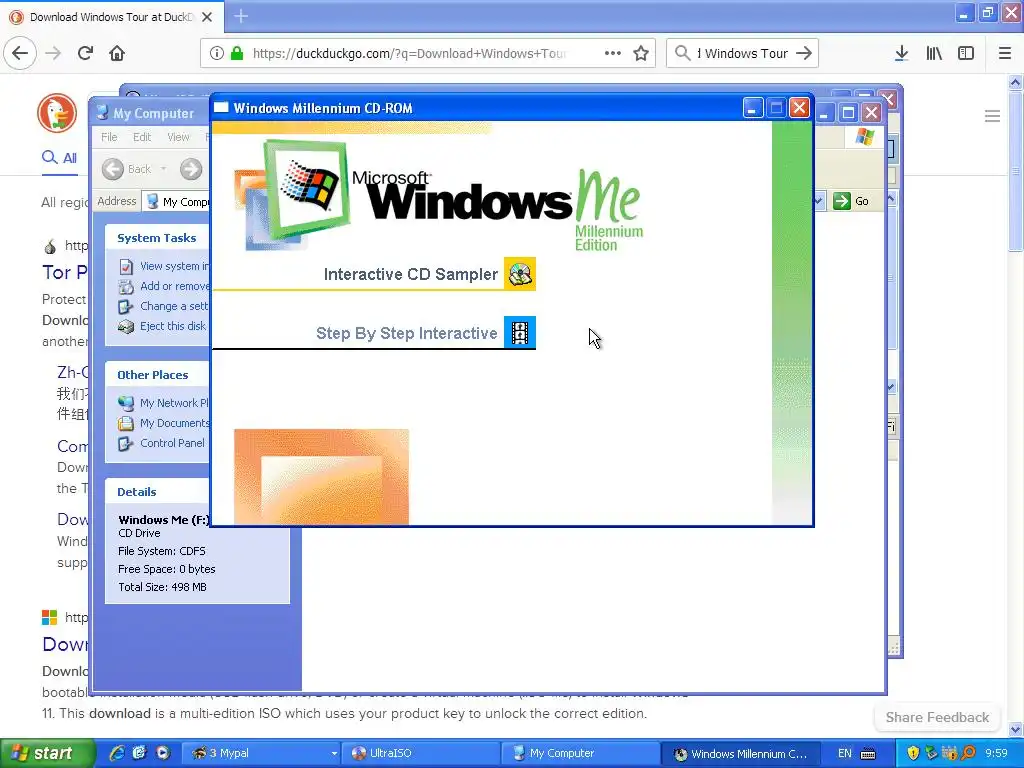Launch Windows Media Player from quick launch
The width and height of the screenshot is (1024, 768).
(x=162, y=753)
